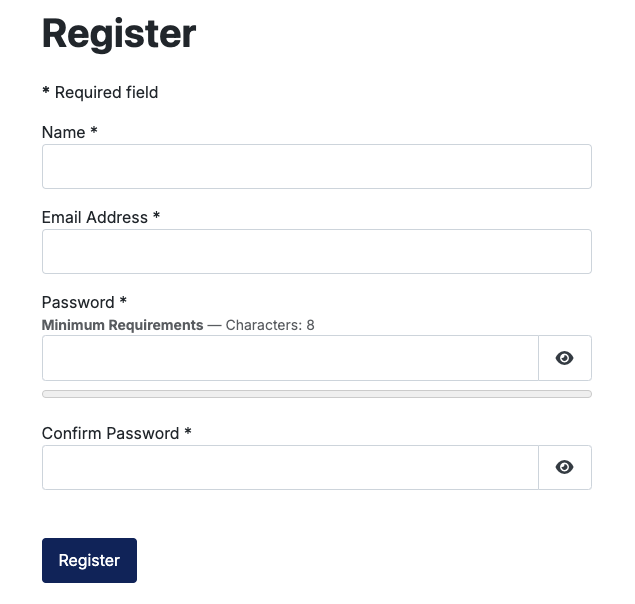
Task: Focus the Confirm Password text box
Action: click(x=290, y=467)
